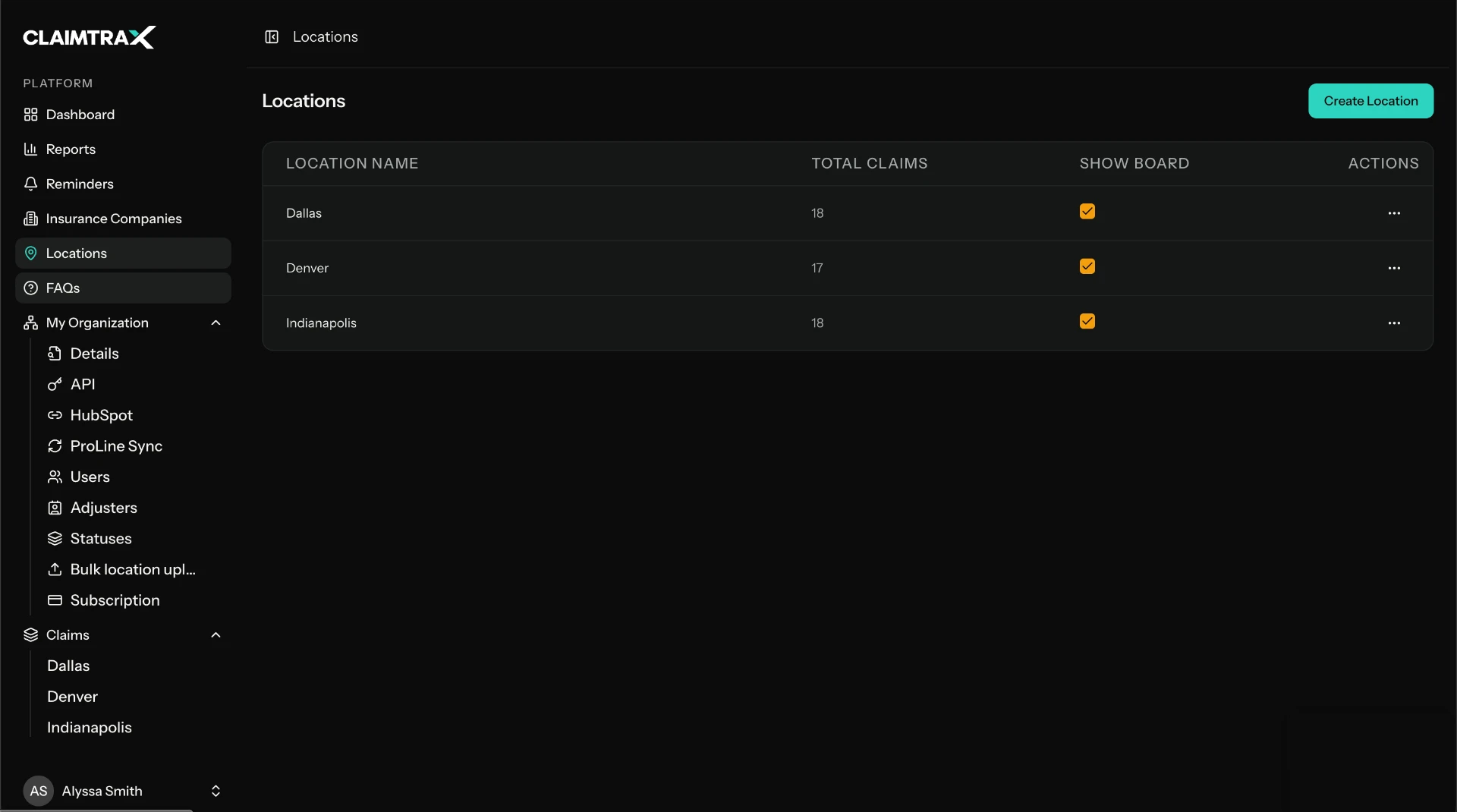Click the Total Claims column header
1457x812 pixels.
pyautogui.click(x=870, y=163)
